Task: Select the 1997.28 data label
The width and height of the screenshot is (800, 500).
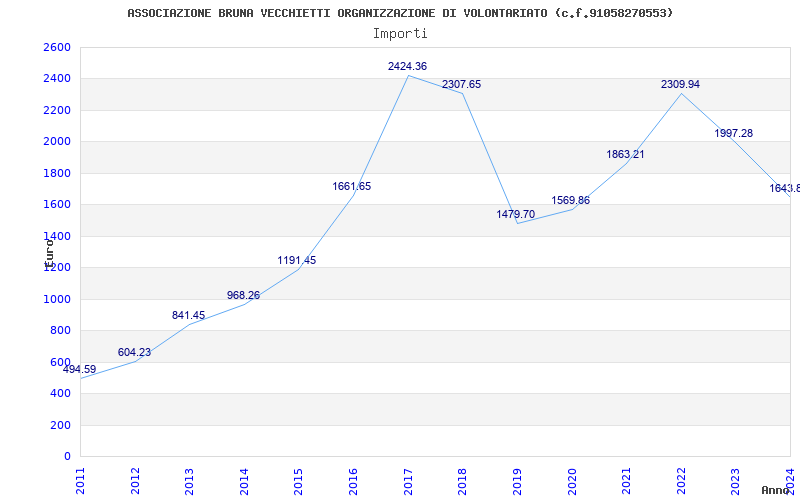Action: (x=734, y=133)
